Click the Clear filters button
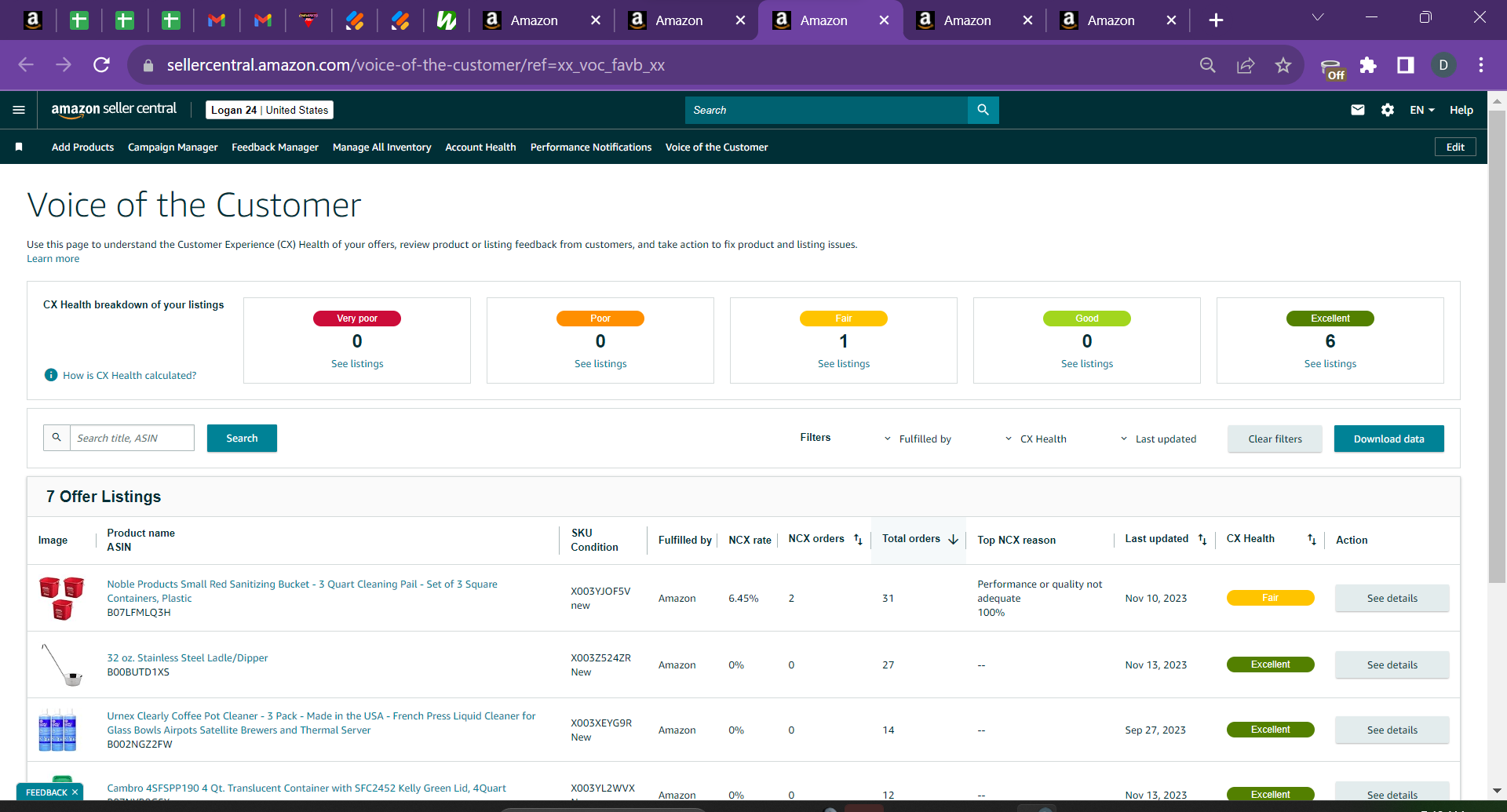Screen dimensions: 1507x812 click(x=1275, y=439)
